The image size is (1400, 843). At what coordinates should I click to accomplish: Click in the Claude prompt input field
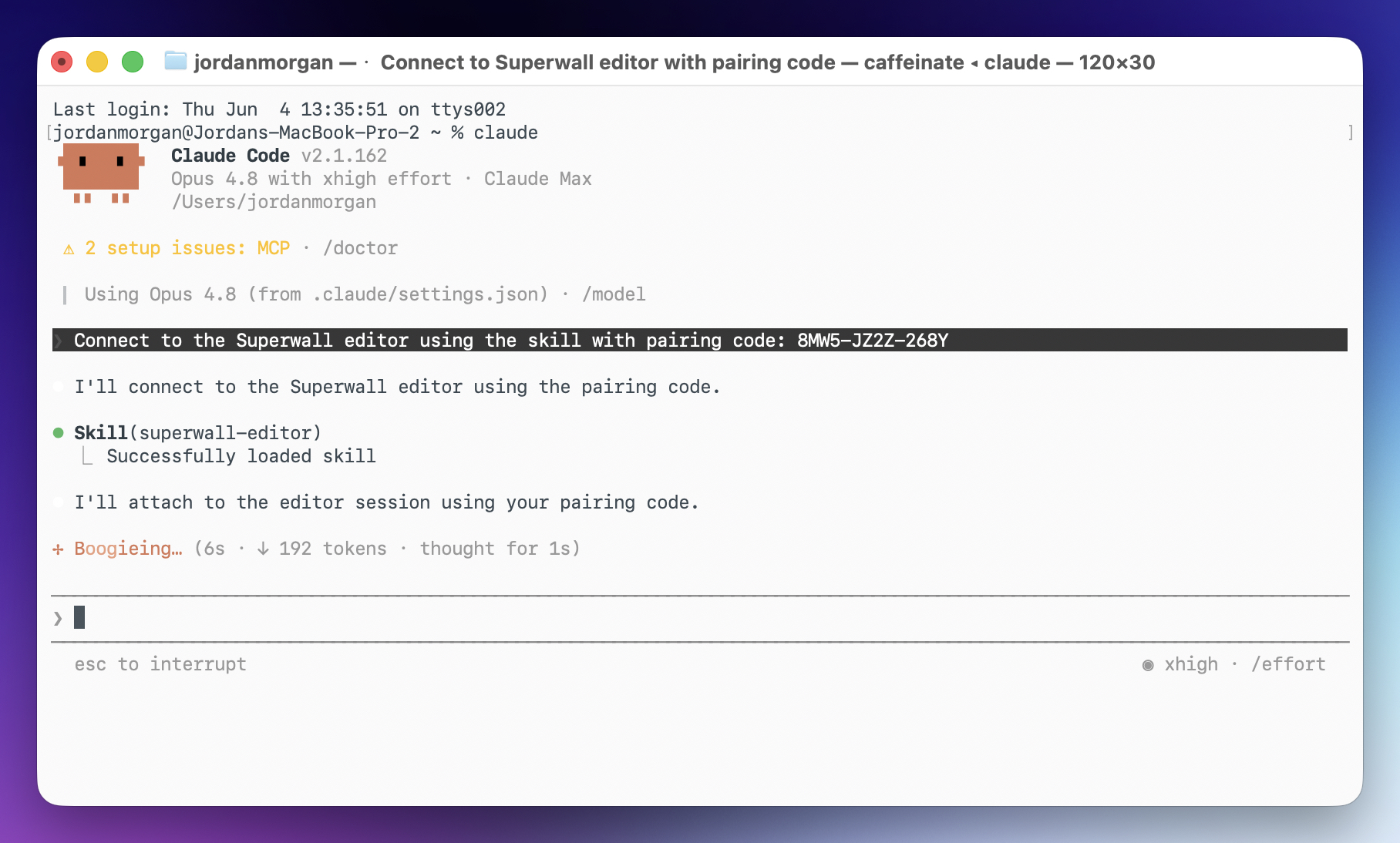tap(700, 618)
